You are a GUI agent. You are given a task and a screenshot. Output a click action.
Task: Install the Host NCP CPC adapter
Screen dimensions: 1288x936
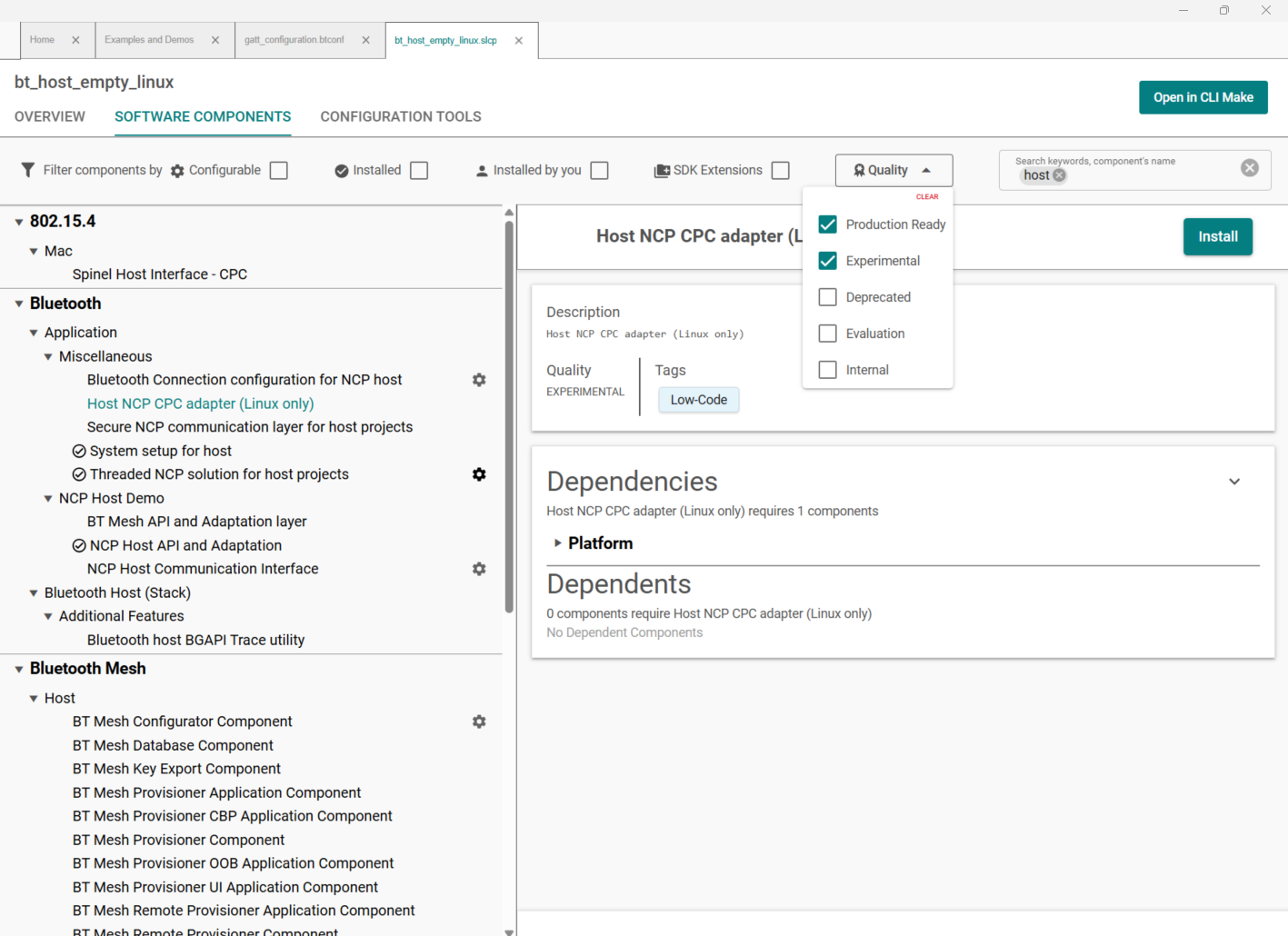pos(1217,236)
